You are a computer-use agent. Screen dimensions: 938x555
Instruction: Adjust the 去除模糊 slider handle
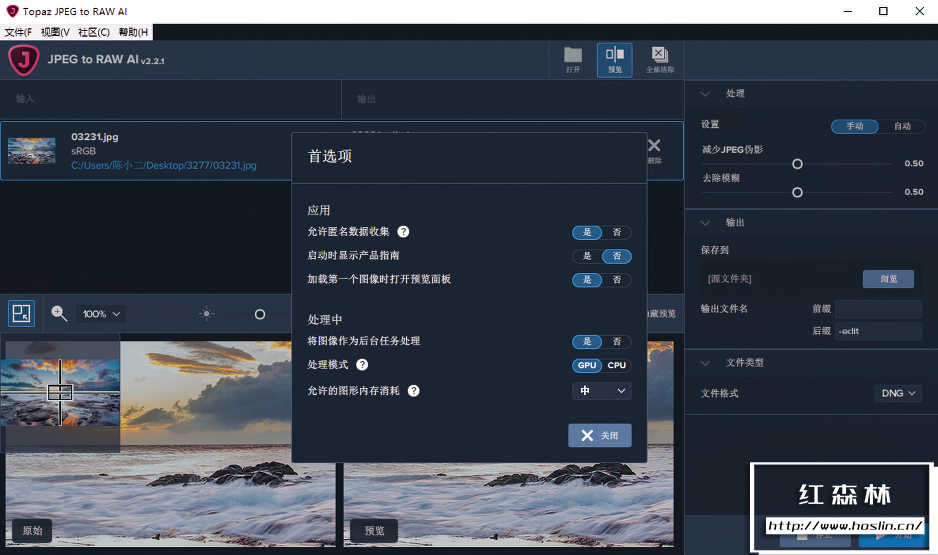[797, 193]
